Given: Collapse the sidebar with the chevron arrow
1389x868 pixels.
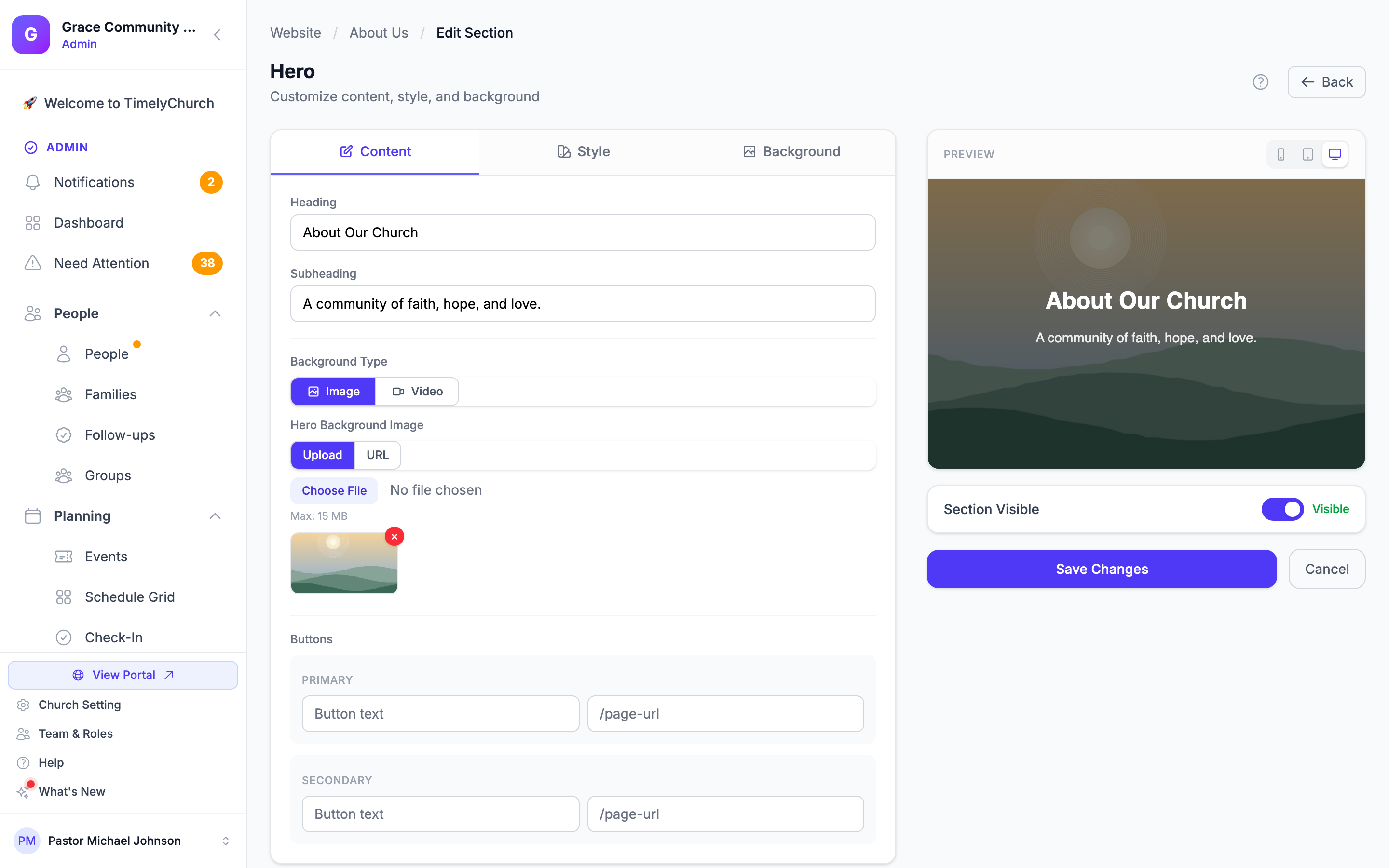Looking at the screenshot, I should 217,35.
